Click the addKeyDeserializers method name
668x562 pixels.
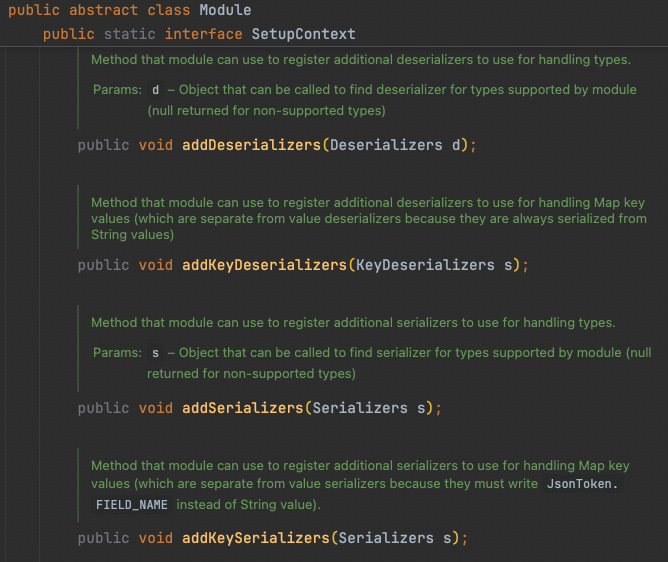point(264,265)
